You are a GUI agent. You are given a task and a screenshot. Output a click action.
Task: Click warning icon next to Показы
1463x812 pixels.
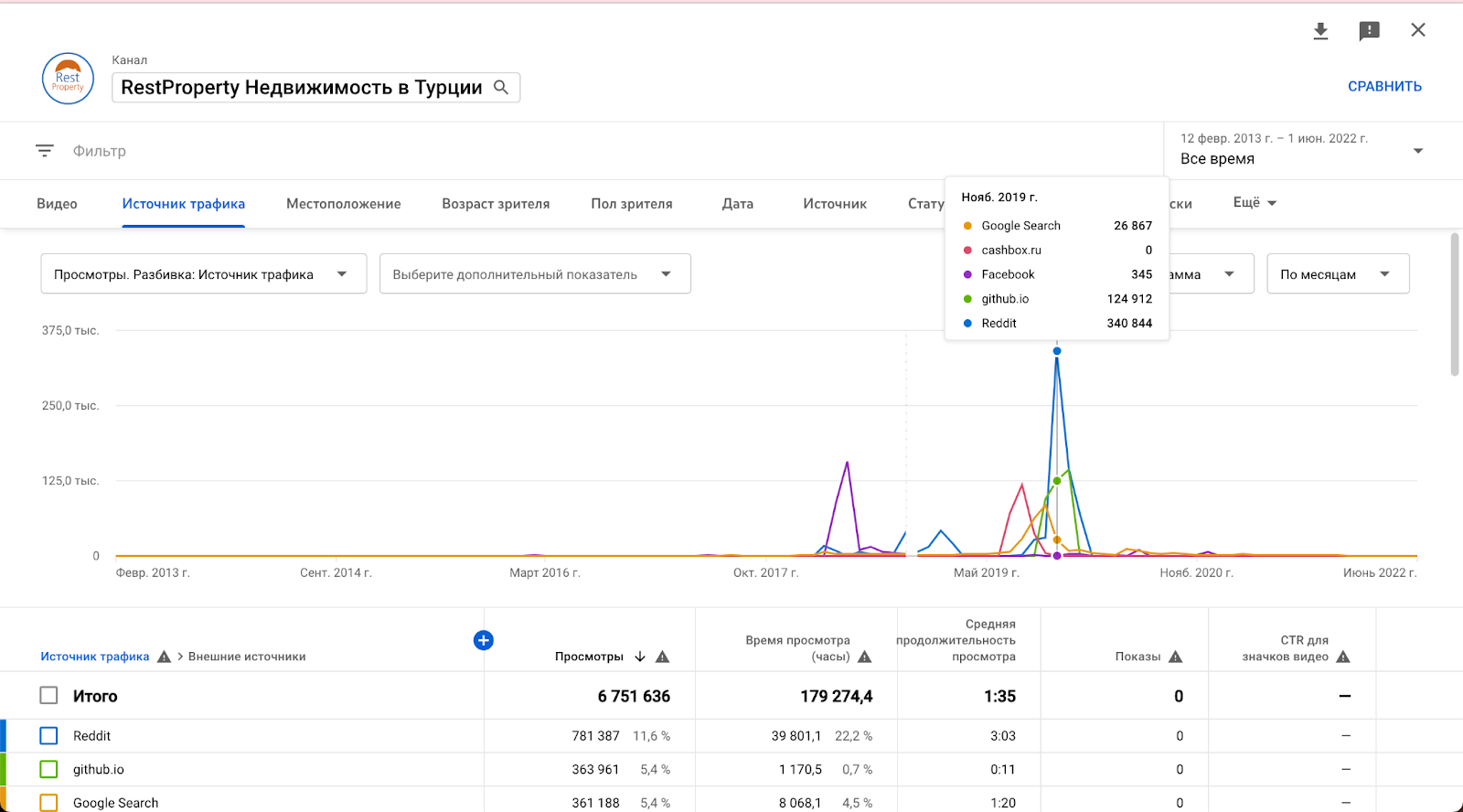(x=1176, y=657)
